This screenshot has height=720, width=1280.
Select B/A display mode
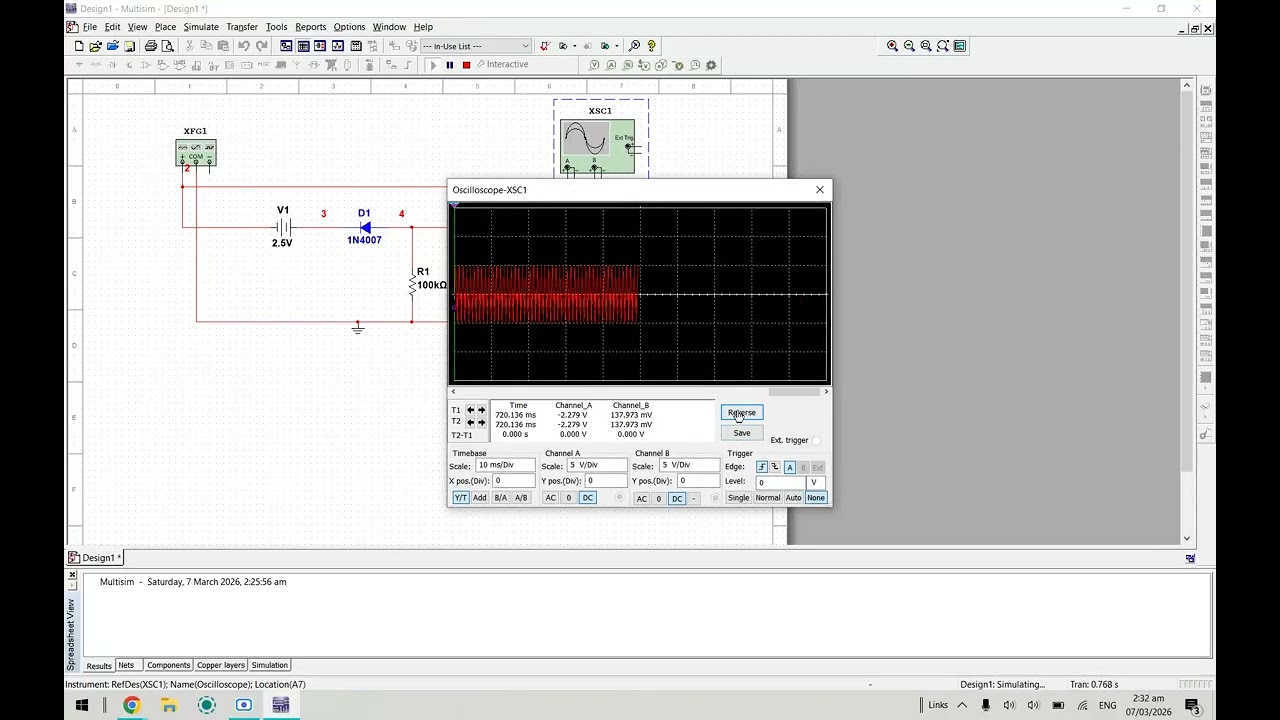[x=501, y=498]
